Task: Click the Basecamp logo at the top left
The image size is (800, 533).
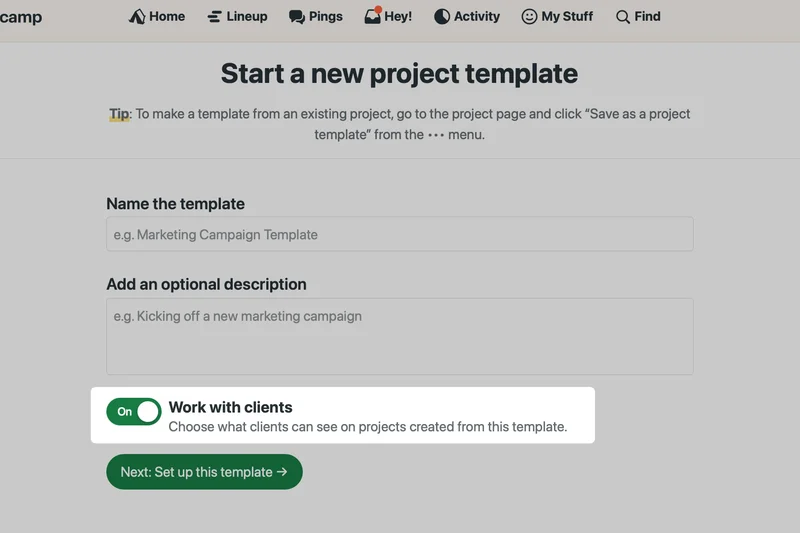Action: (20, 17)
